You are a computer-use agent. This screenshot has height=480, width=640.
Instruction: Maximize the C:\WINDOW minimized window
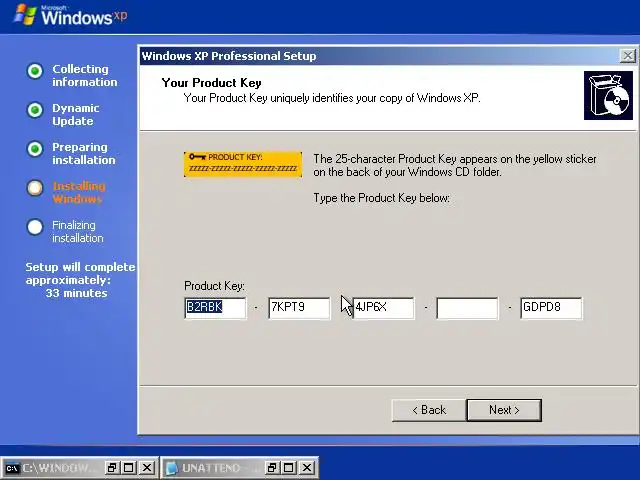(129, 467)
